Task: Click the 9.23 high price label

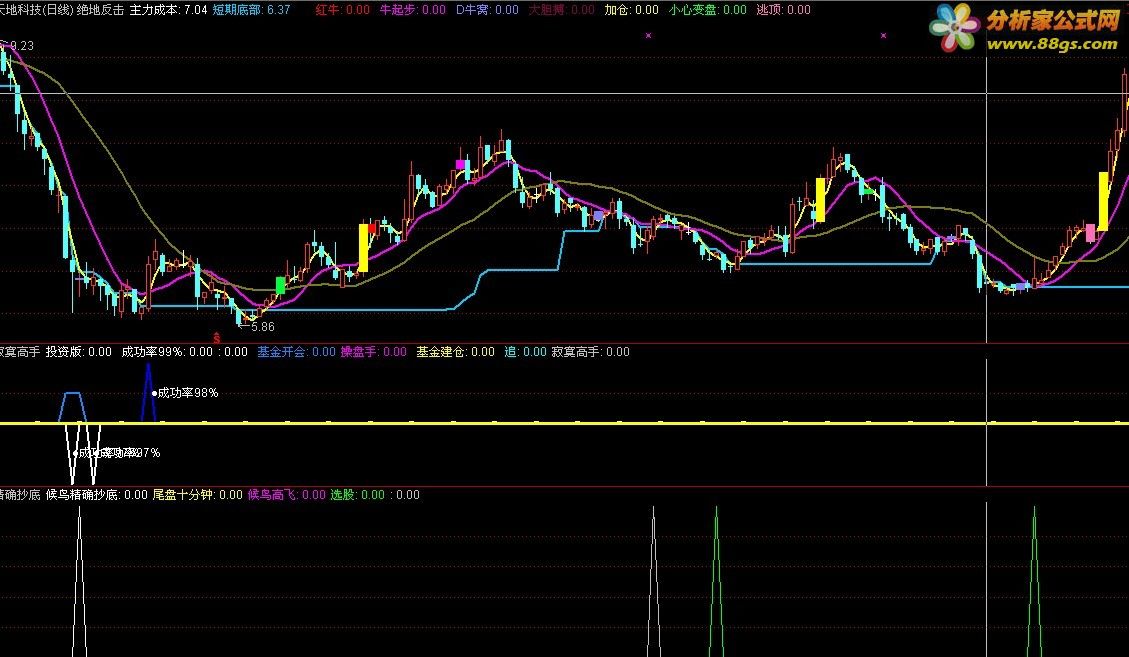Action: 22,45
